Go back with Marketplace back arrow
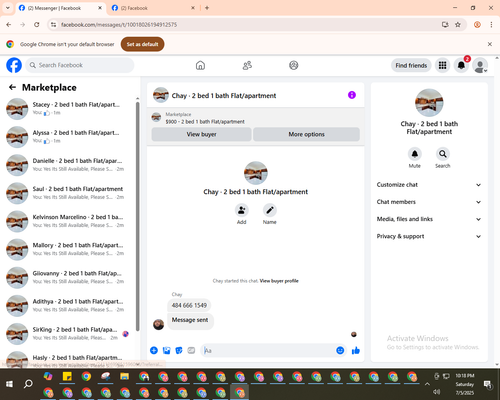Image resolution: width=500 pixels, height=400 pixels. [12, 87]
